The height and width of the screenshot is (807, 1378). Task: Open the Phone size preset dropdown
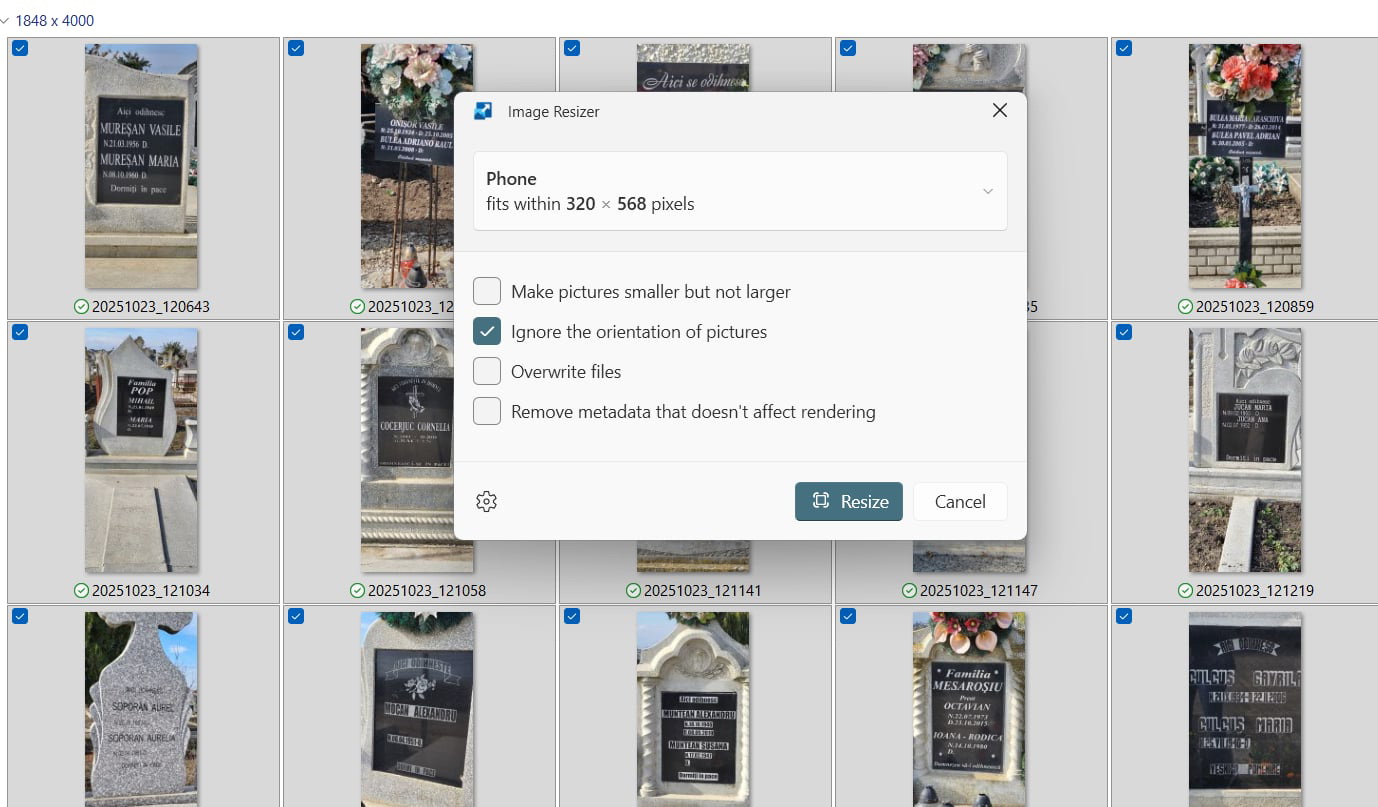click(740, 191)
